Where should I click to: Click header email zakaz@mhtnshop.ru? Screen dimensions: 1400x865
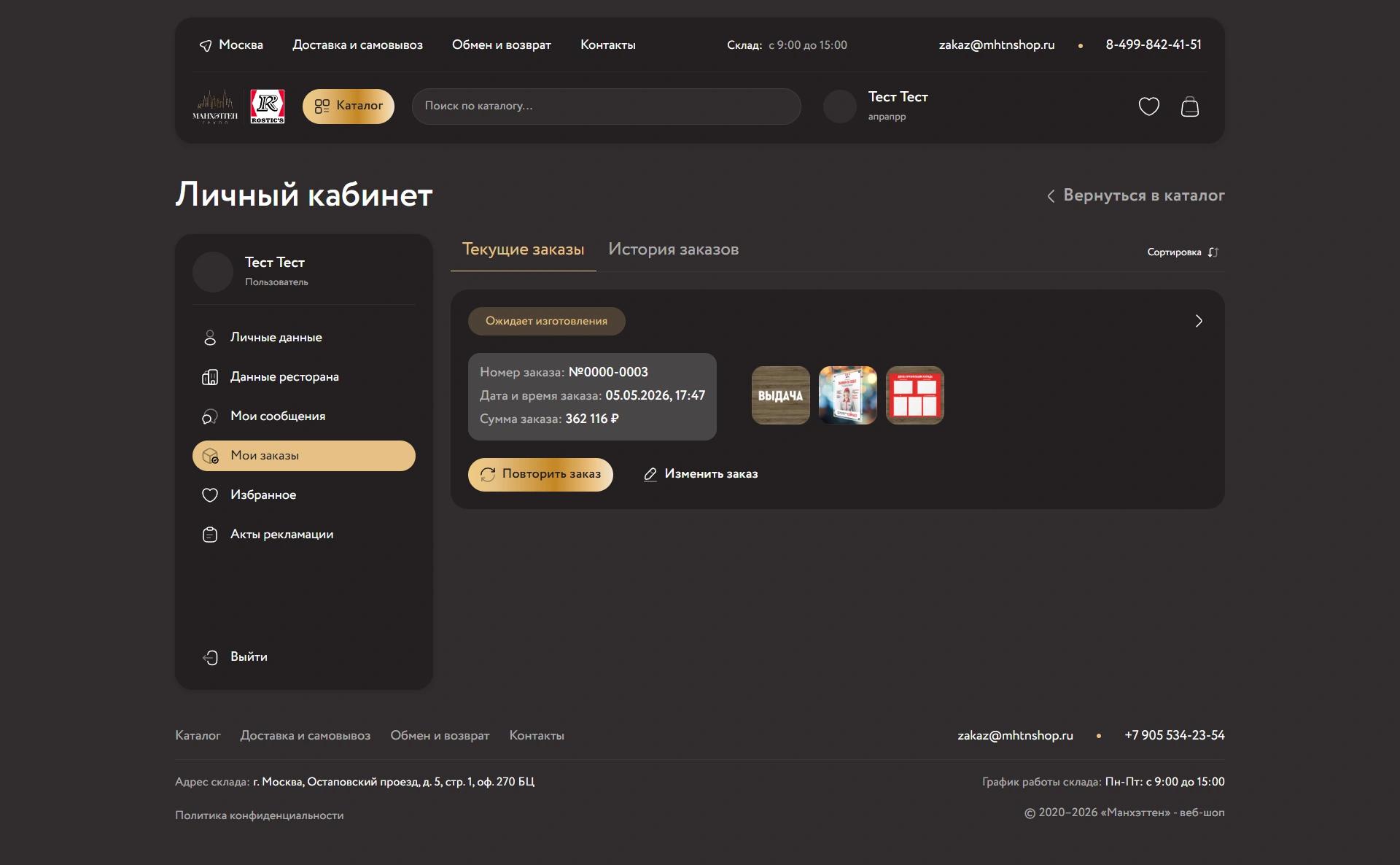point(997,45)
